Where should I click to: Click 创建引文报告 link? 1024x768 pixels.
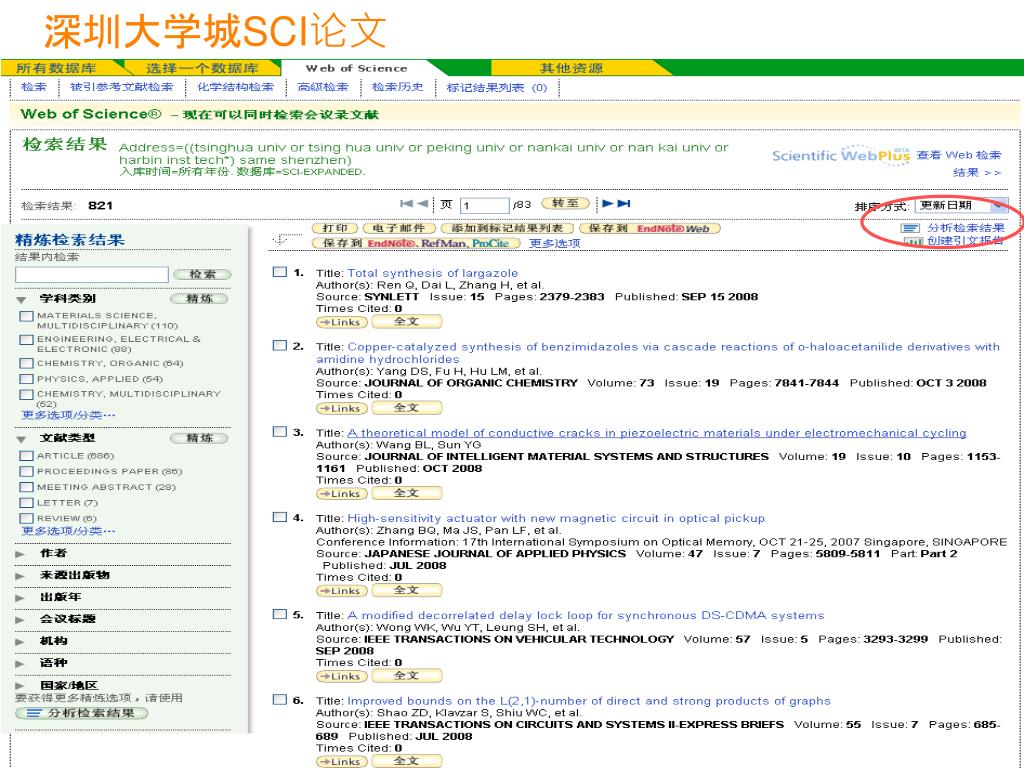tap(966, 241)
